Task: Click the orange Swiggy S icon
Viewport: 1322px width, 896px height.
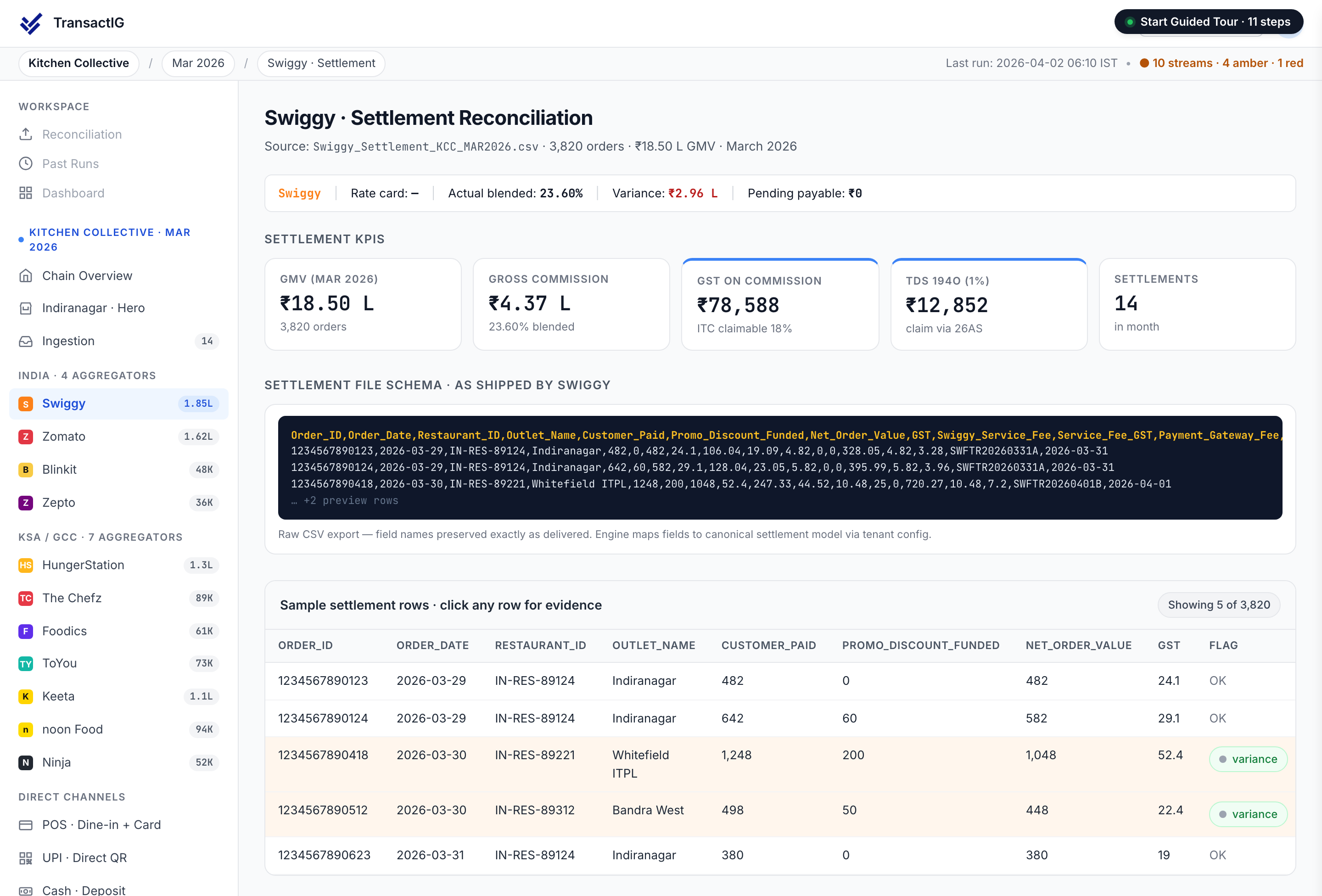Action: (26, 404)
